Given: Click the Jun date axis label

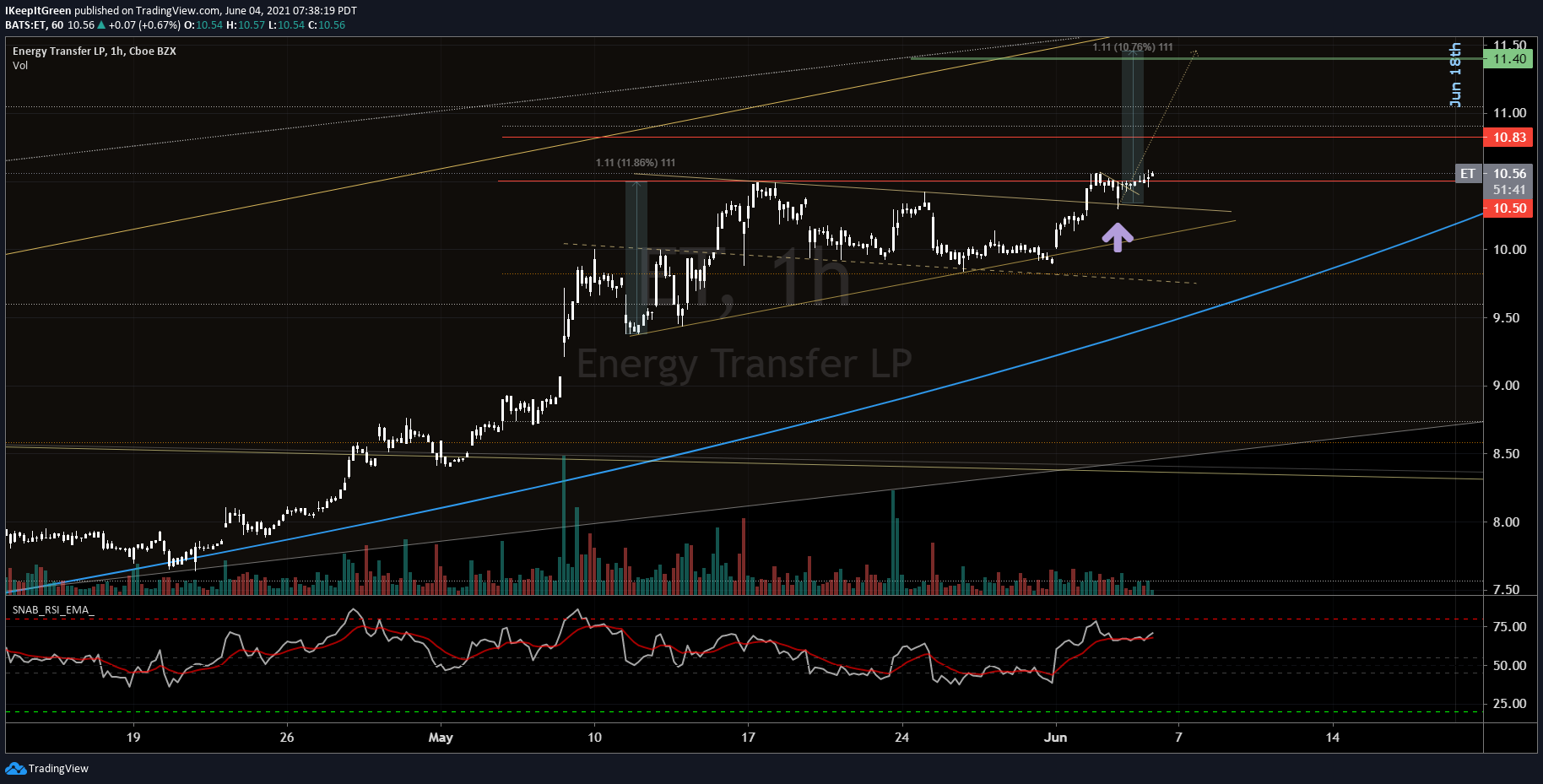Looking at the screenshot, I should coord(1055,738).
